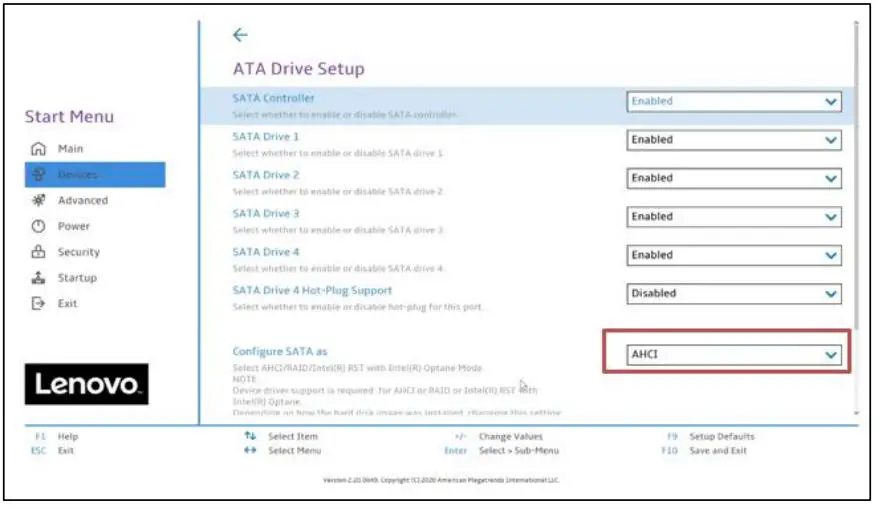Open the SATA Drive 4 dropdown
This screenshot has height=509, width=882.
coord(734,255)
